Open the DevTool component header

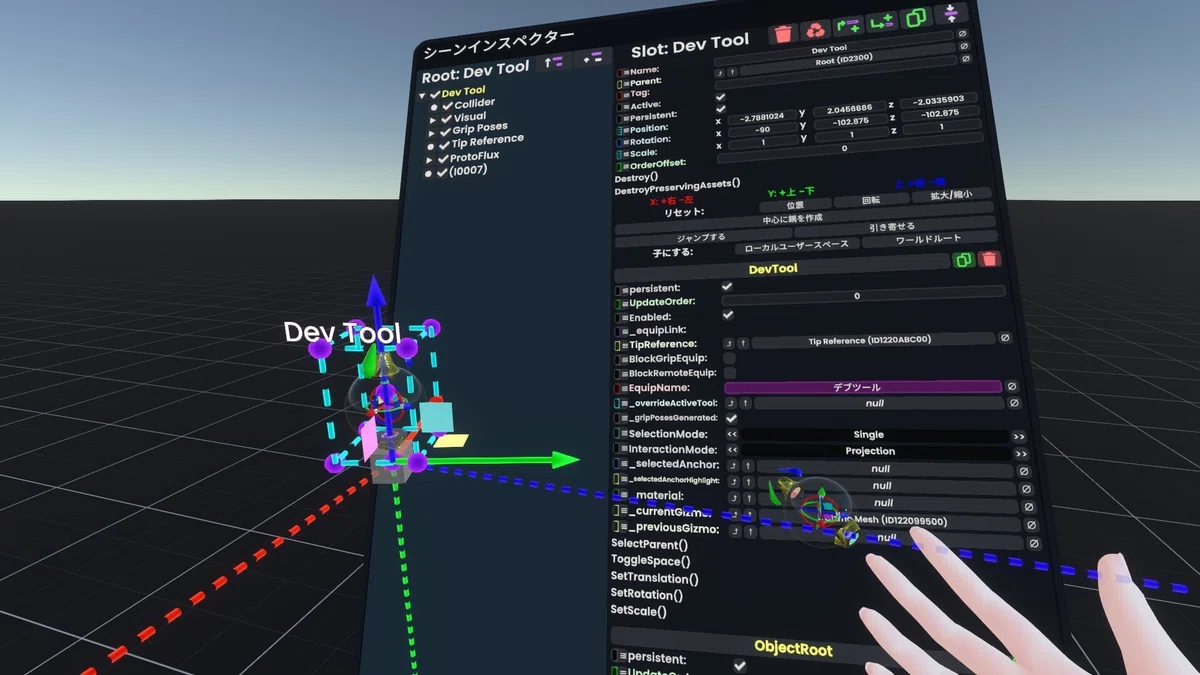[780, 268]
